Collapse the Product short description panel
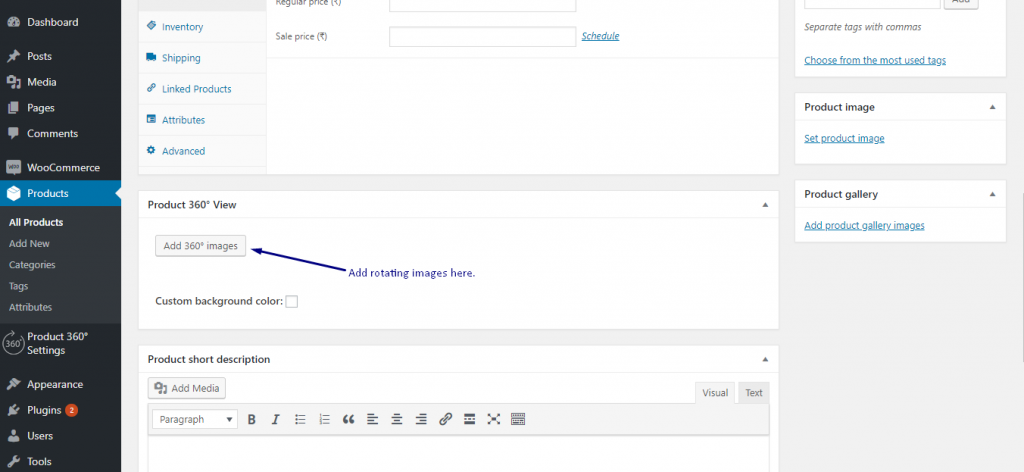Viewport: 1024px width, 472px height. pos(765,360)
